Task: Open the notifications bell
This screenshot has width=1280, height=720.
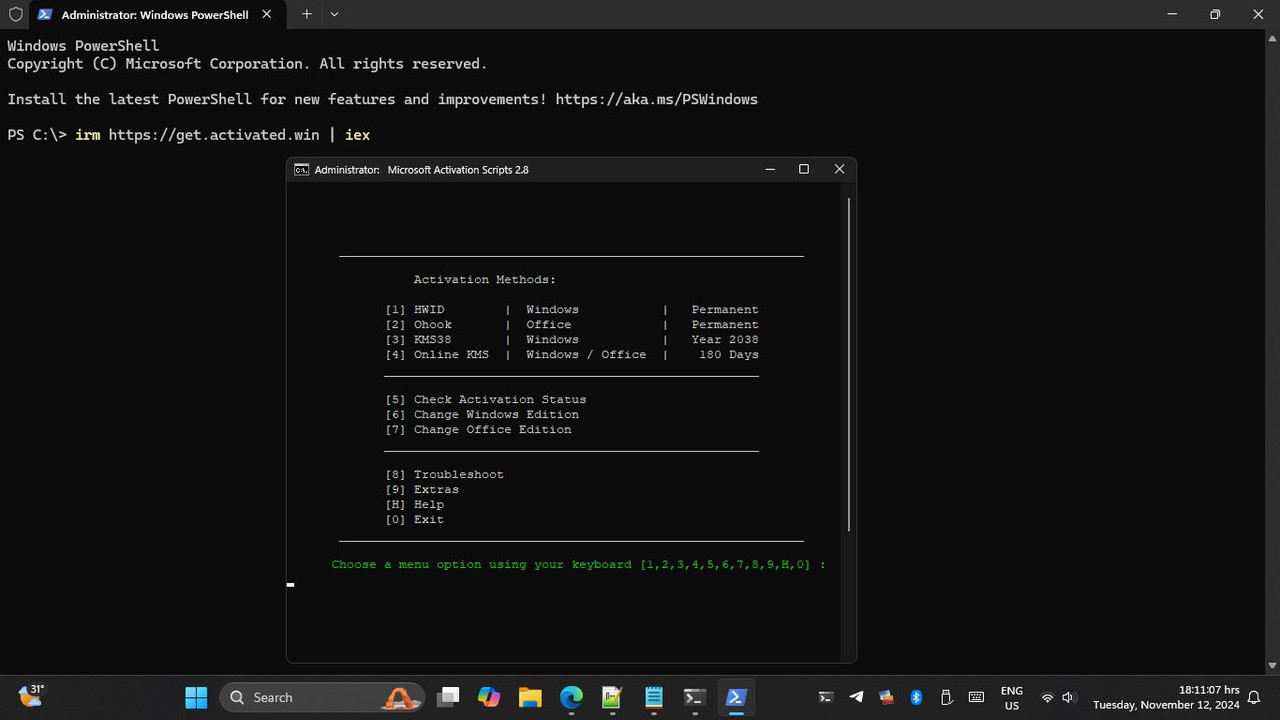Action: pos(1254,697)
